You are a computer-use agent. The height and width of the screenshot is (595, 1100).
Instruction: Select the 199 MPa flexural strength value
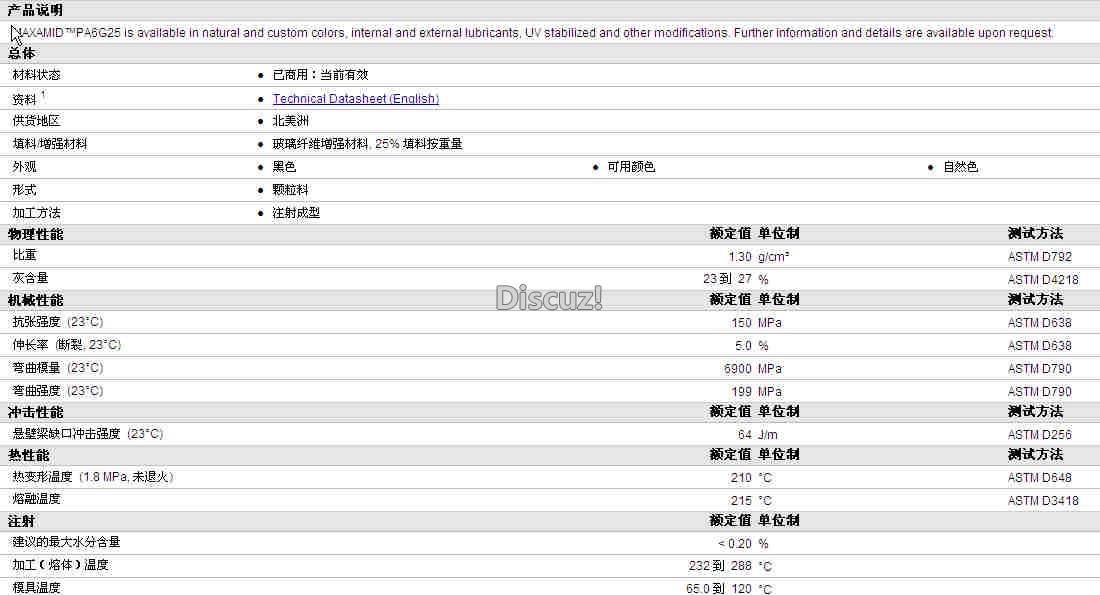point(756,392)
